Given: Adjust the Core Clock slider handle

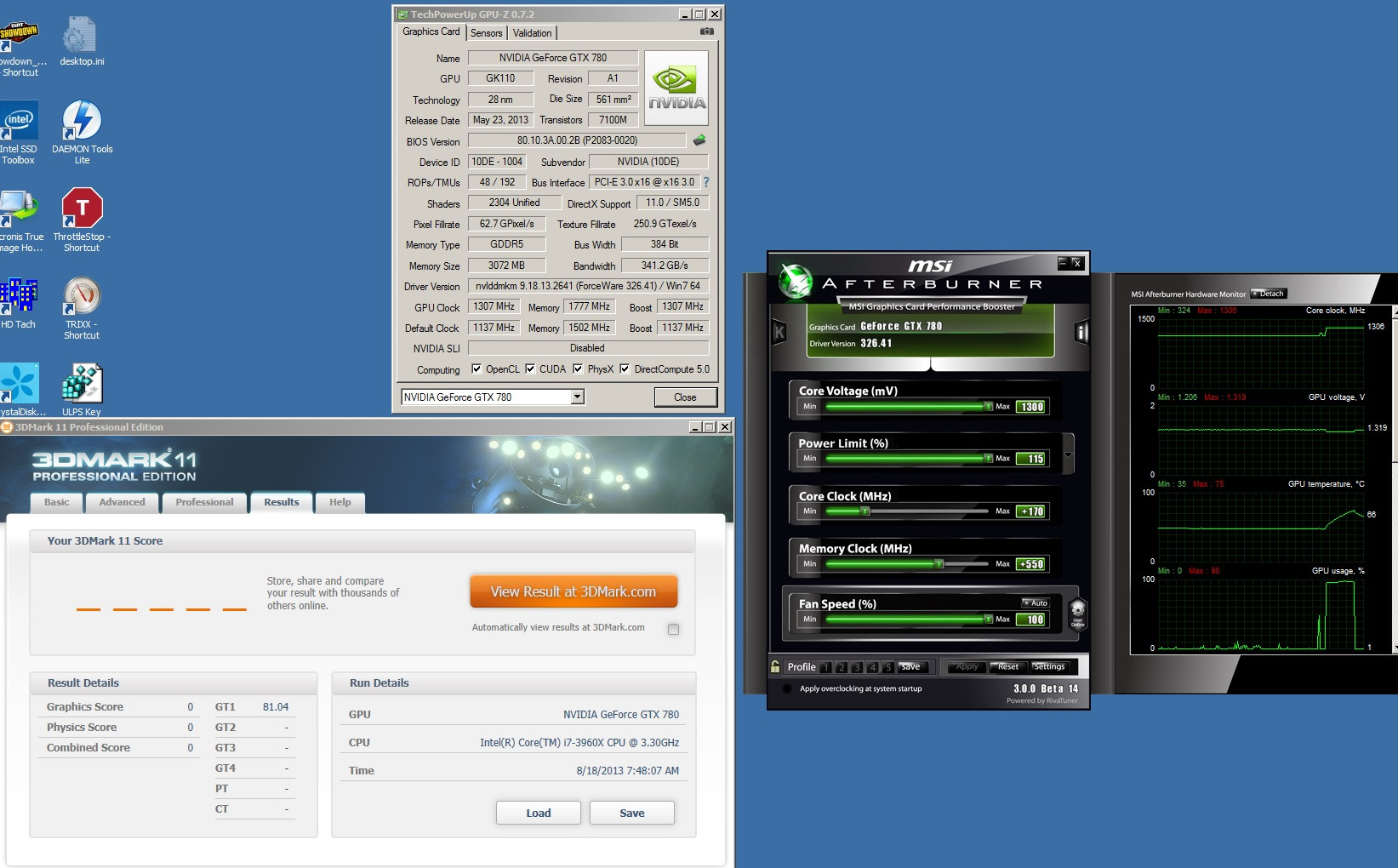Looking at the screenshot, I should click(x=865, y=511).
